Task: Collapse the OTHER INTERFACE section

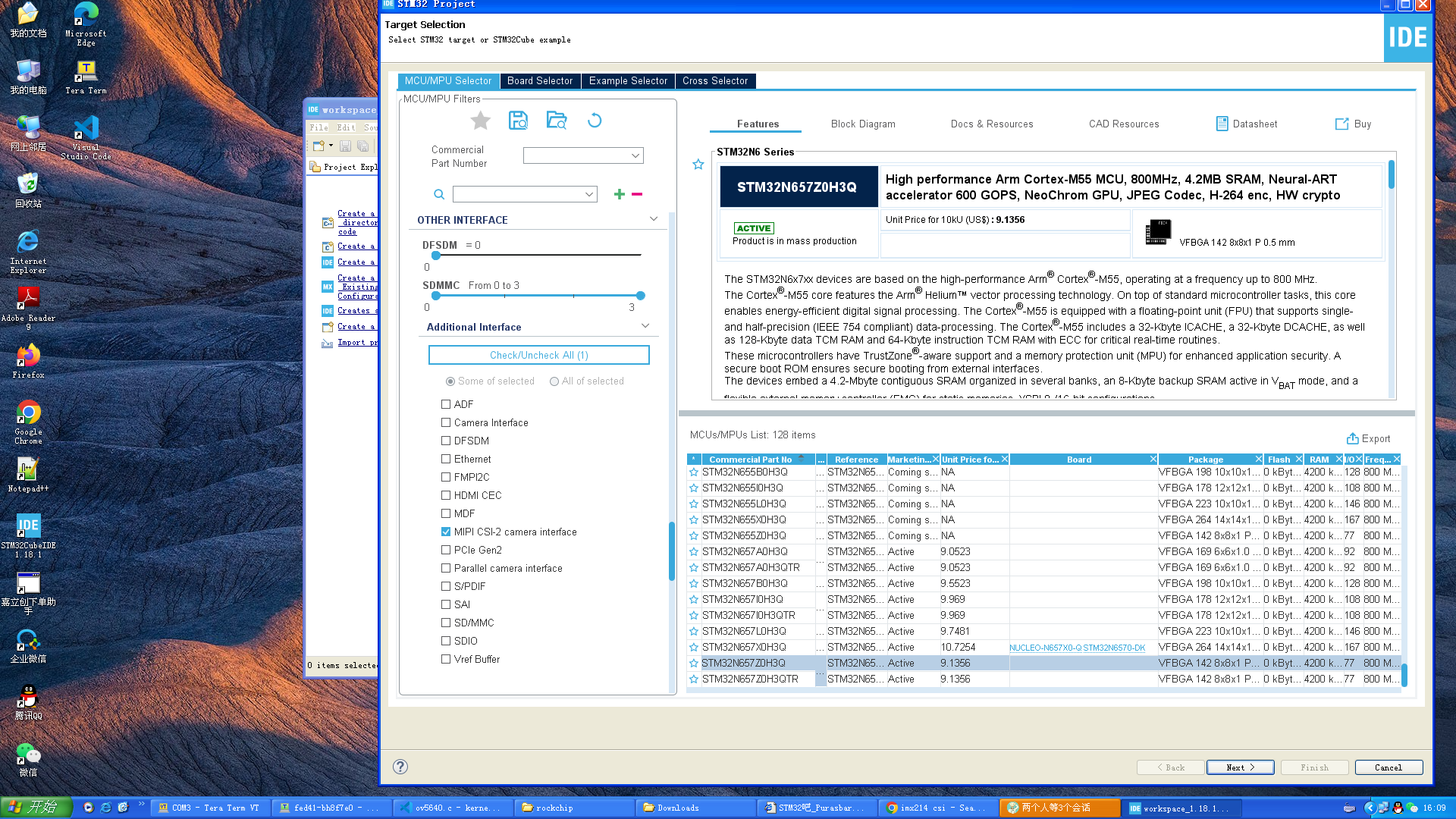Action: [x=654, y=219]
